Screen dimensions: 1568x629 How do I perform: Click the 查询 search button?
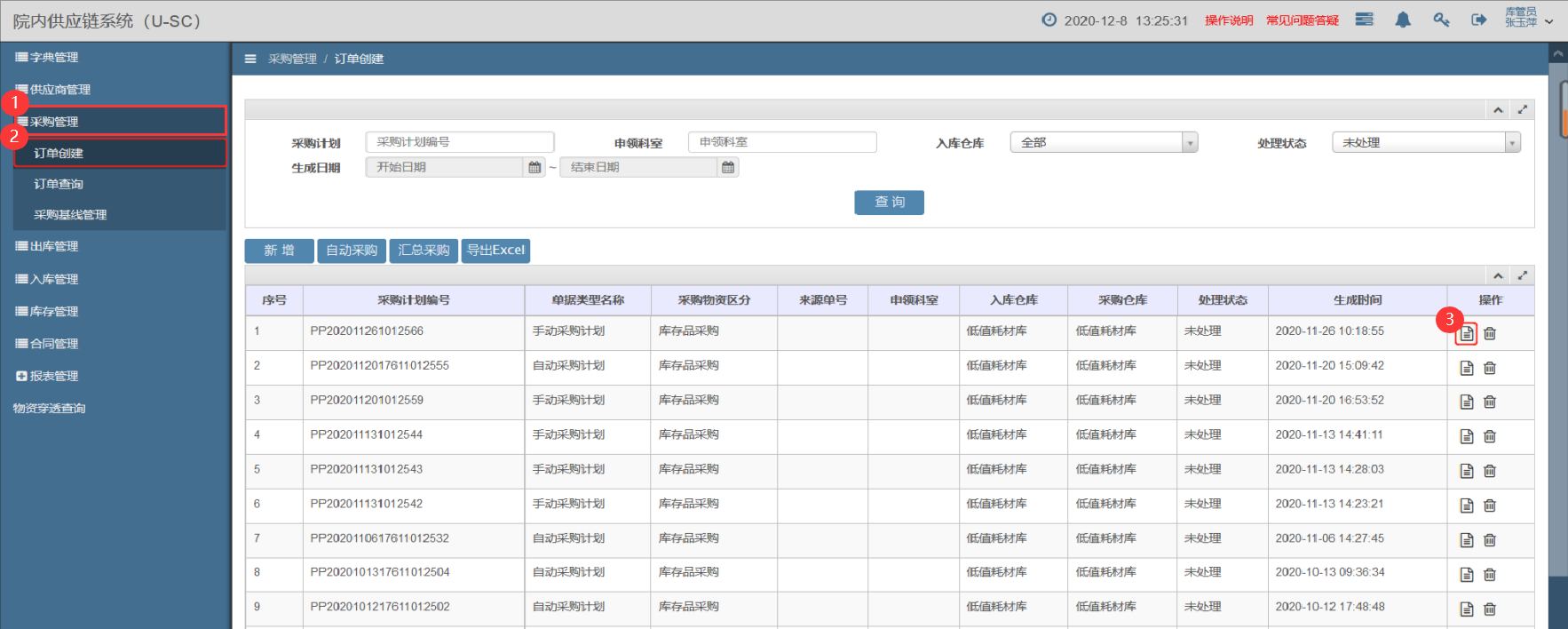point(889,203)
